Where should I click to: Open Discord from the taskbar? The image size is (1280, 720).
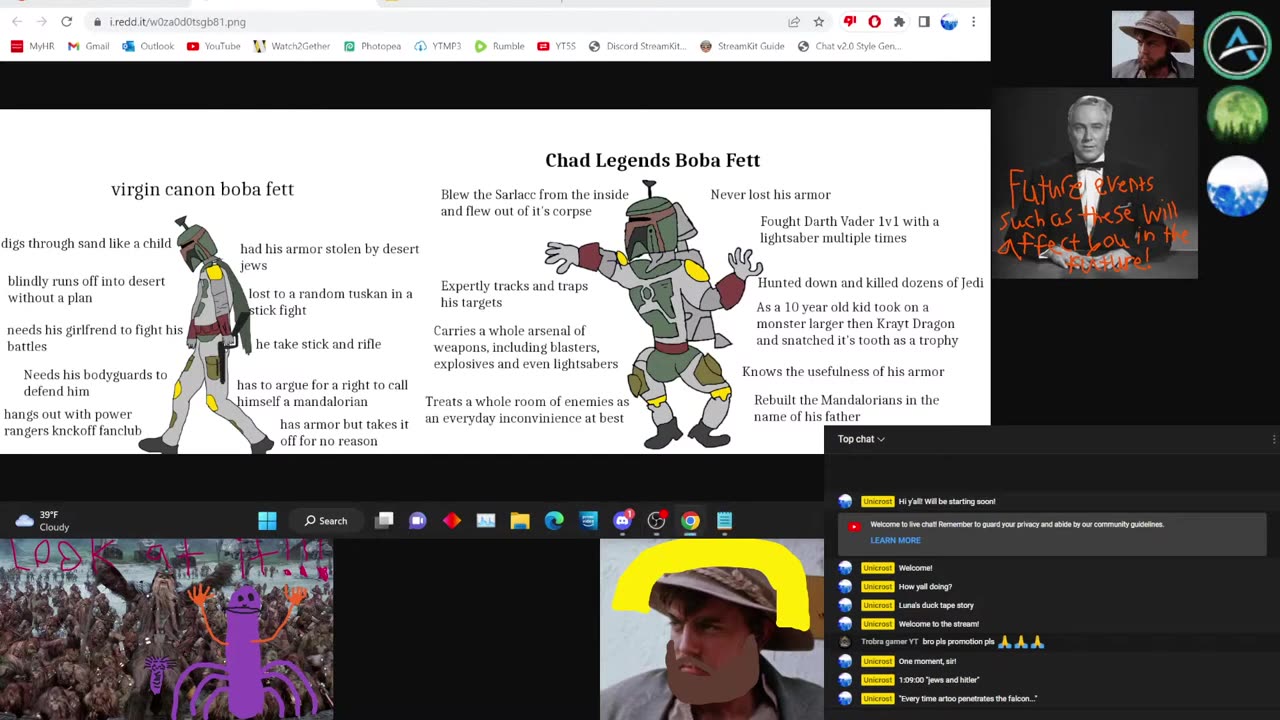pyautogui.click(x=622, y=521)
